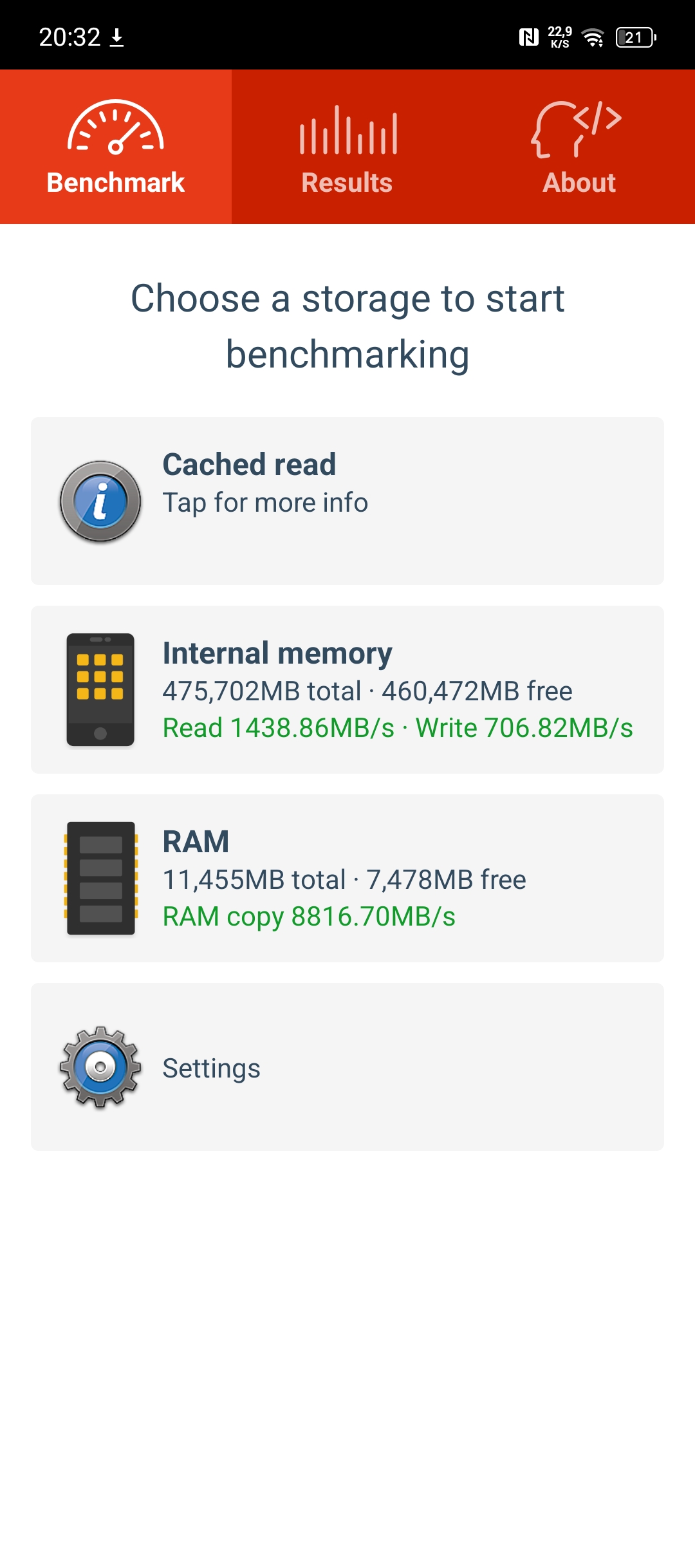Tap the Results bar chart icon
Image resolution: width=695 pixels, height=1568 pixels.
coord(348,130)
